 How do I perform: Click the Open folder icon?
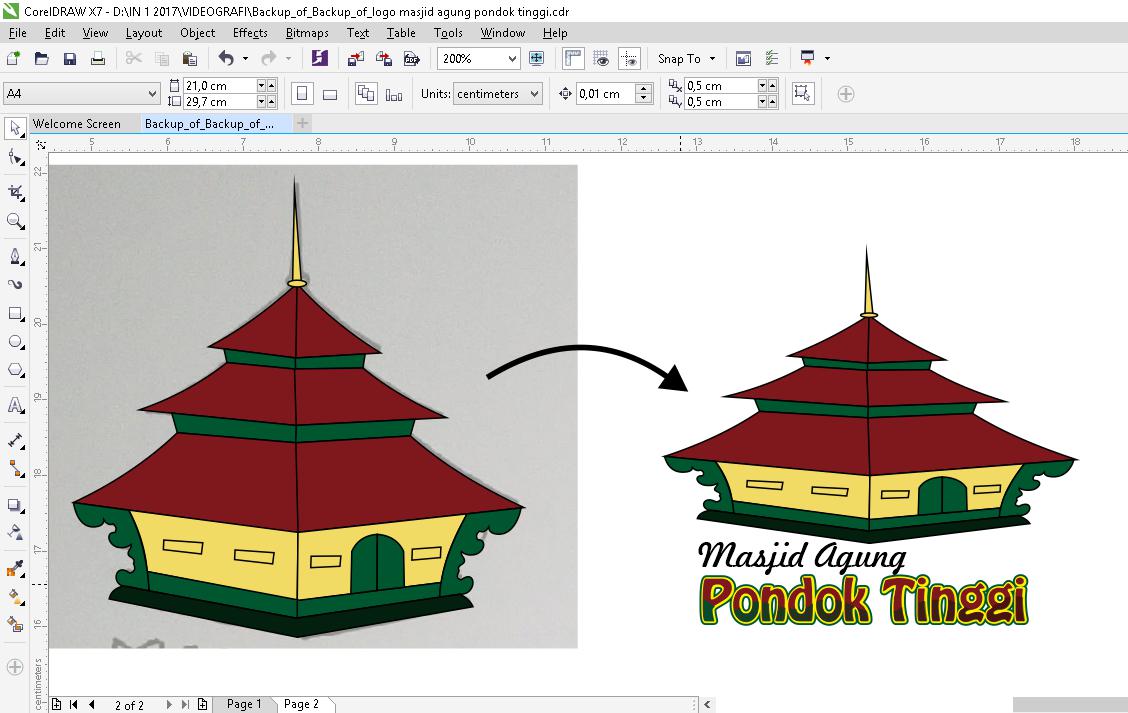(42, 58)
